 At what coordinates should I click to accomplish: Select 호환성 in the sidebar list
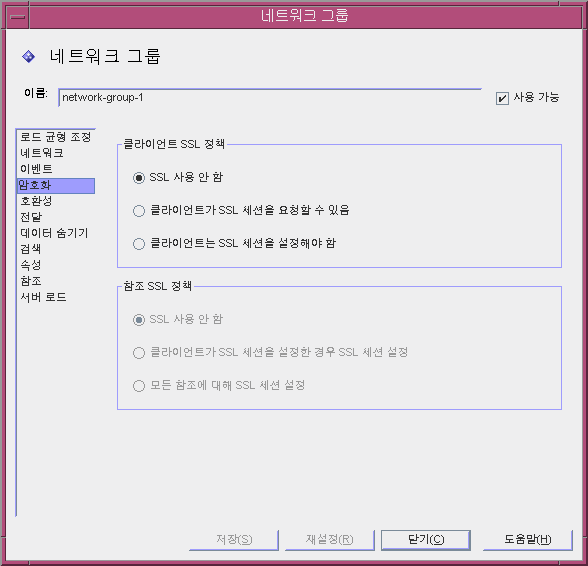point(56,201)
